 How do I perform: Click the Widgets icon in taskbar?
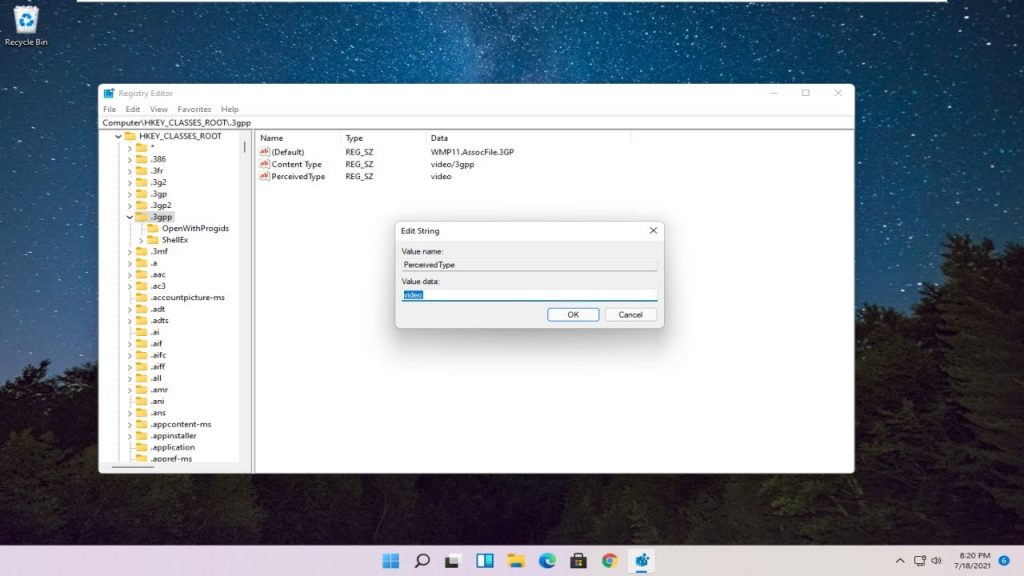tap(485, 561)
